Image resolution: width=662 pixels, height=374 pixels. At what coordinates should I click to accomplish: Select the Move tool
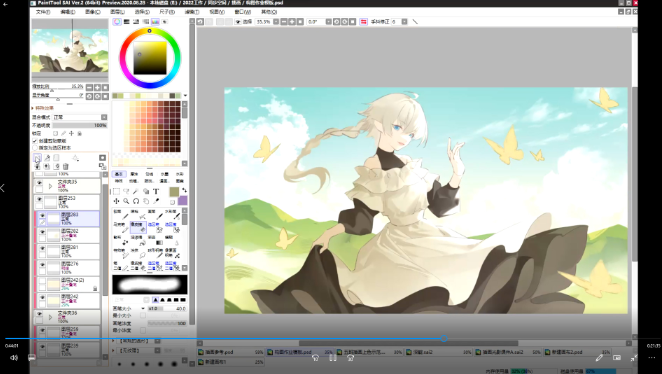117,201
